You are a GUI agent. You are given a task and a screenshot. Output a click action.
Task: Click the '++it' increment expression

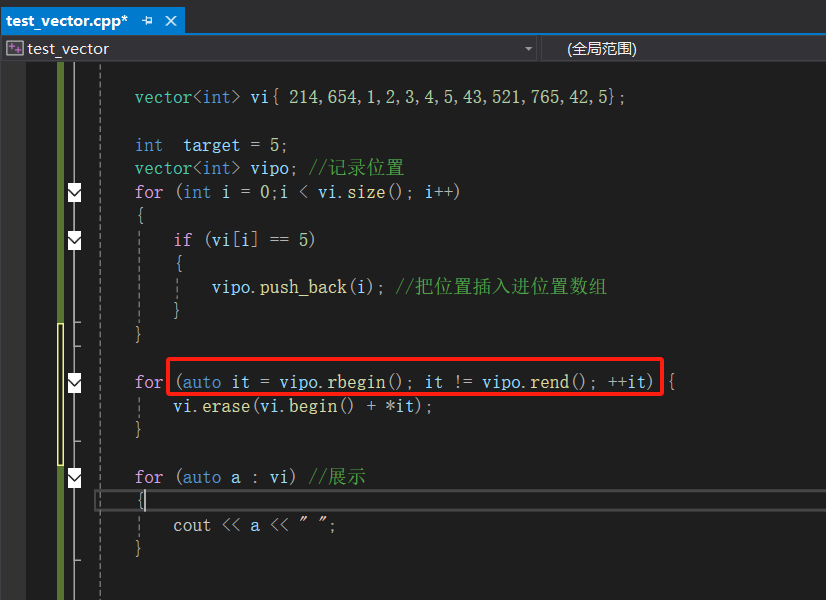tap(627, 382)
